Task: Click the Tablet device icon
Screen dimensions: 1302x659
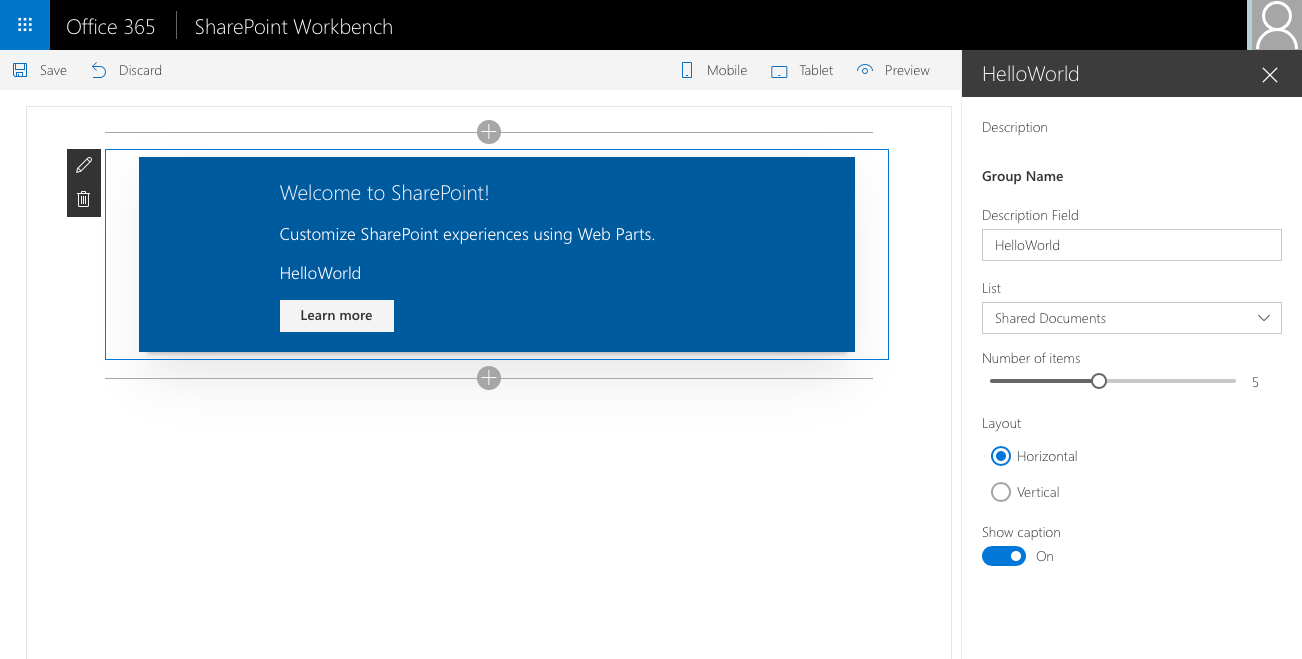Action: pyautogui.click(x=780, y=71)
